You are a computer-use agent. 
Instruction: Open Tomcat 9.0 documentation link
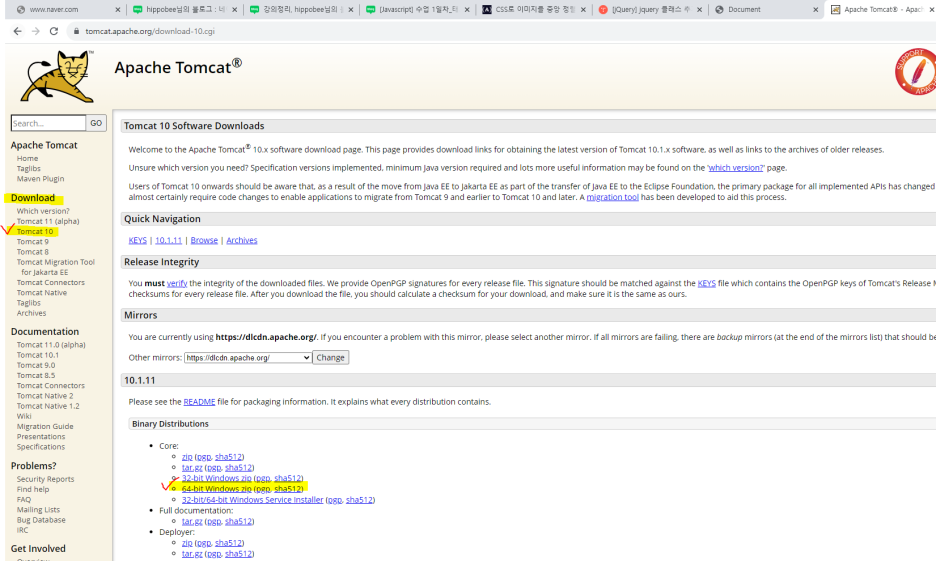(x=36, y=365)
